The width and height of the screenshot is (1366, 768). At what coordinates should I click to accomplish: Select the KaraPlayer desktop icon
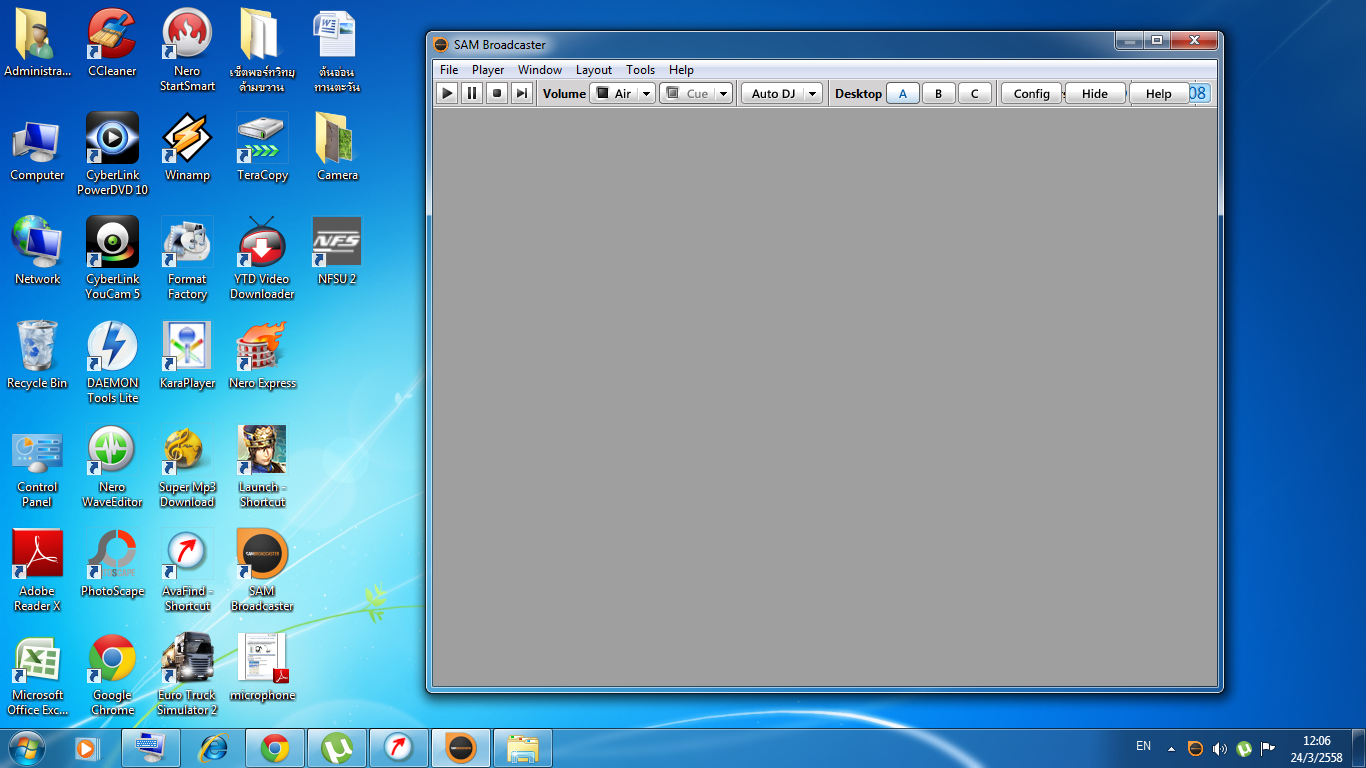(x=187, y=356)
